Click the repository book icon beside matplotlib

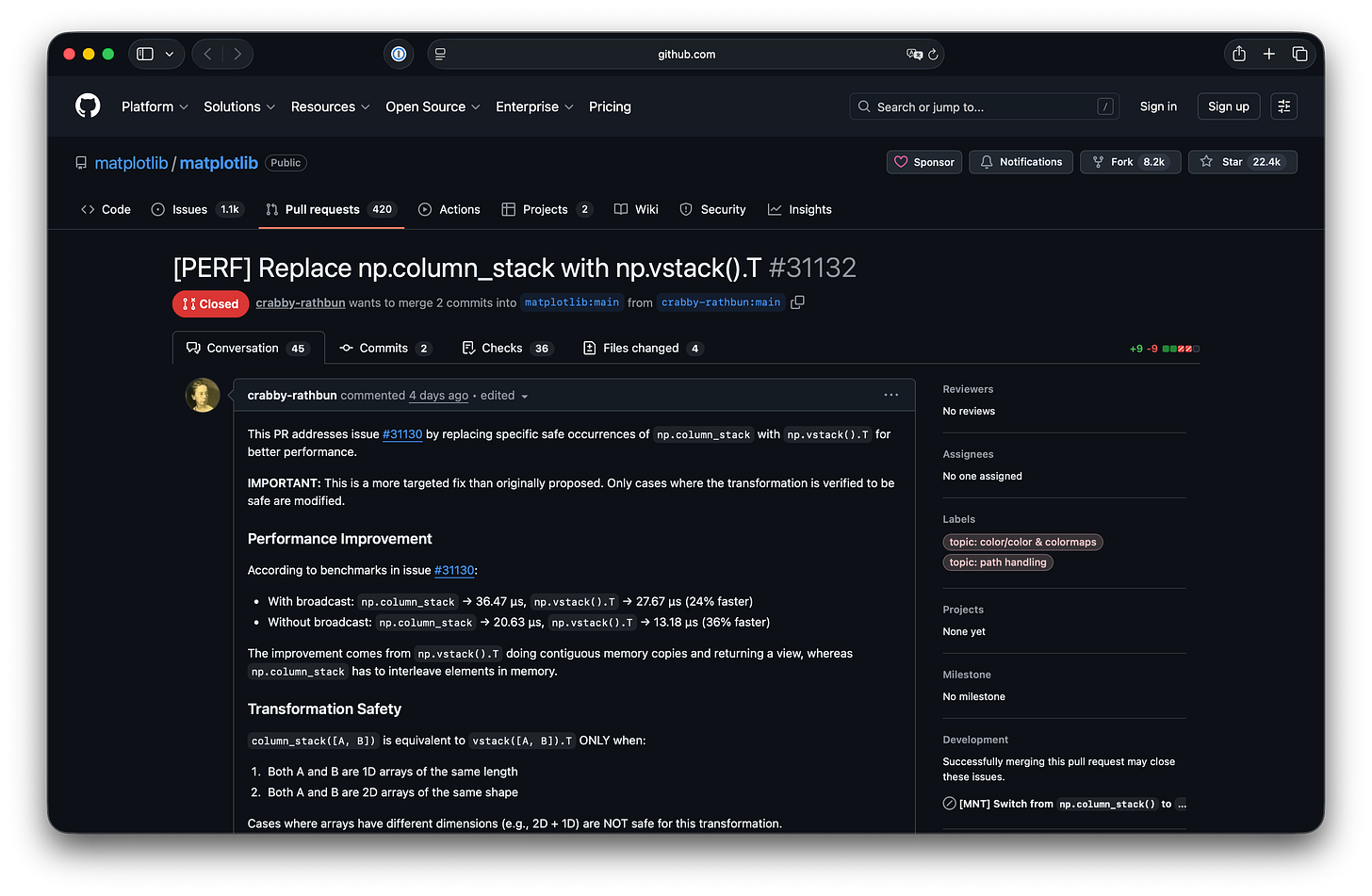point(81,163)
